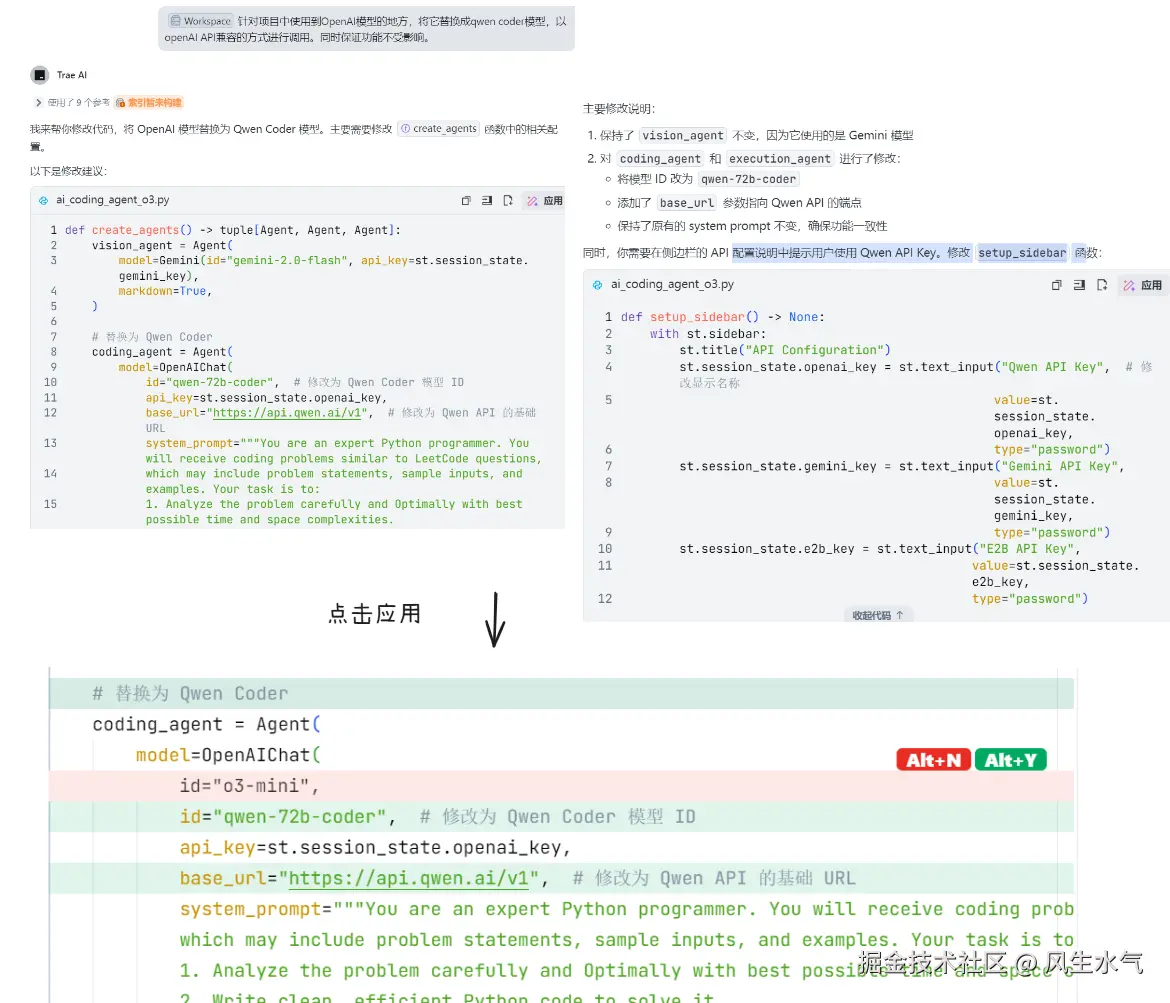Insert setup_sidebar code at cursor icon
The height and width of the screenshot is (1003, 1170).
click(1079, 285)
